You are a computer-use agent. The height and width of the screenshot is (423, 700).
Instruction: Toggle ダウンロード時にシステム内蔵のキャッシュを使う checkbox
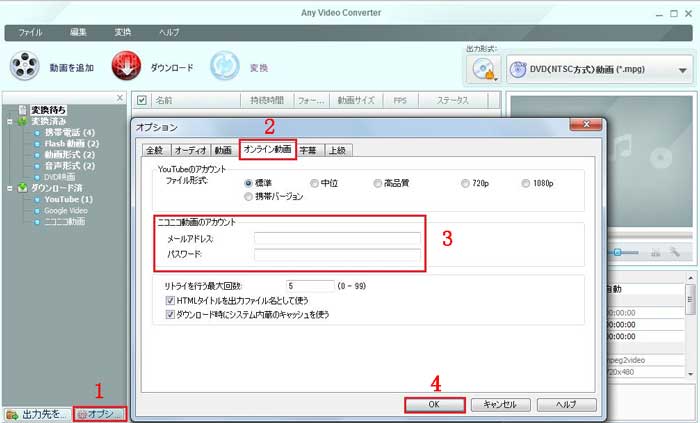[170, 315]
